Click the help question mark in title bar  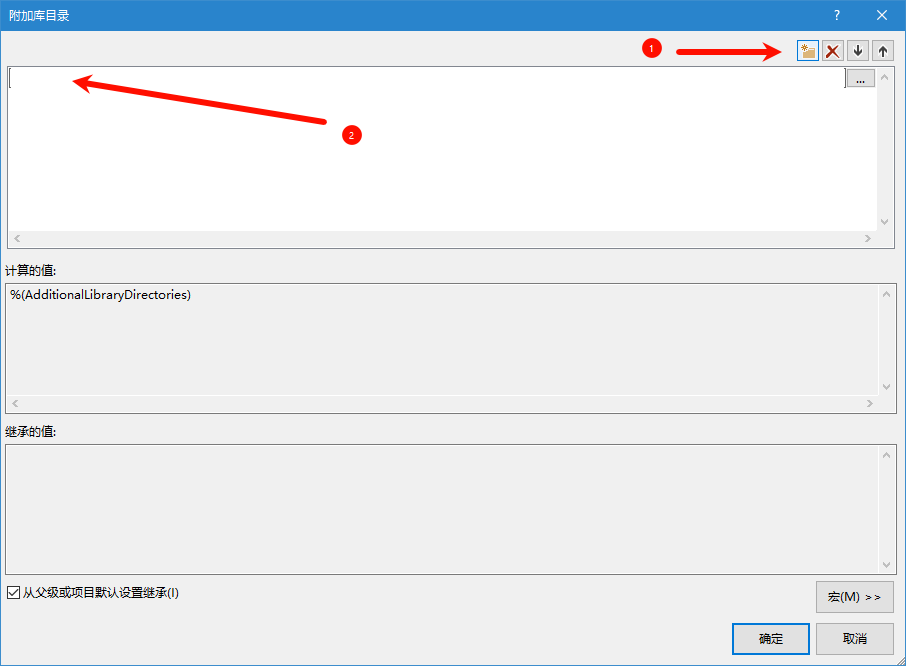(x=836, y=15)
